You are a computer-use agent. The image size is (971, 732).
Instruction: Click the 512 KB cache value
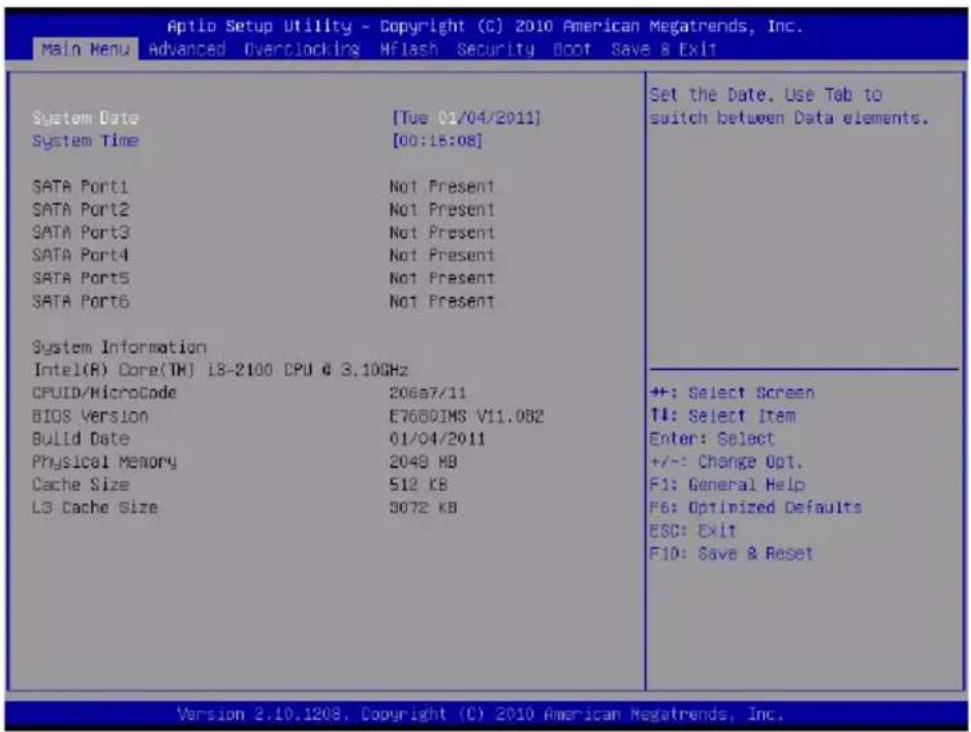click(418, 485)
